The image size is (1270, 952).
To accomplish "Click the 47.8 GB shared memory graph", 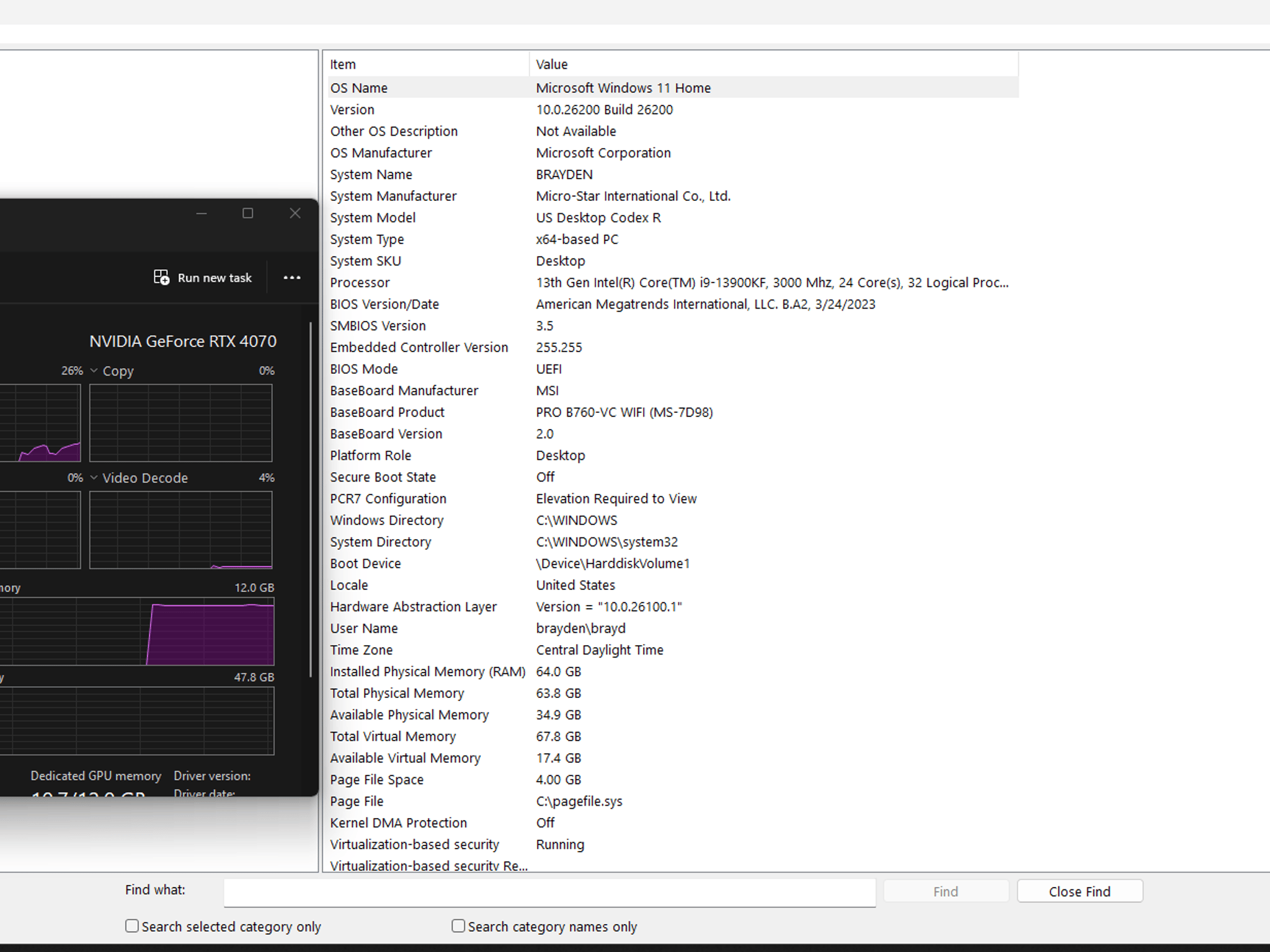I will 137,721.
